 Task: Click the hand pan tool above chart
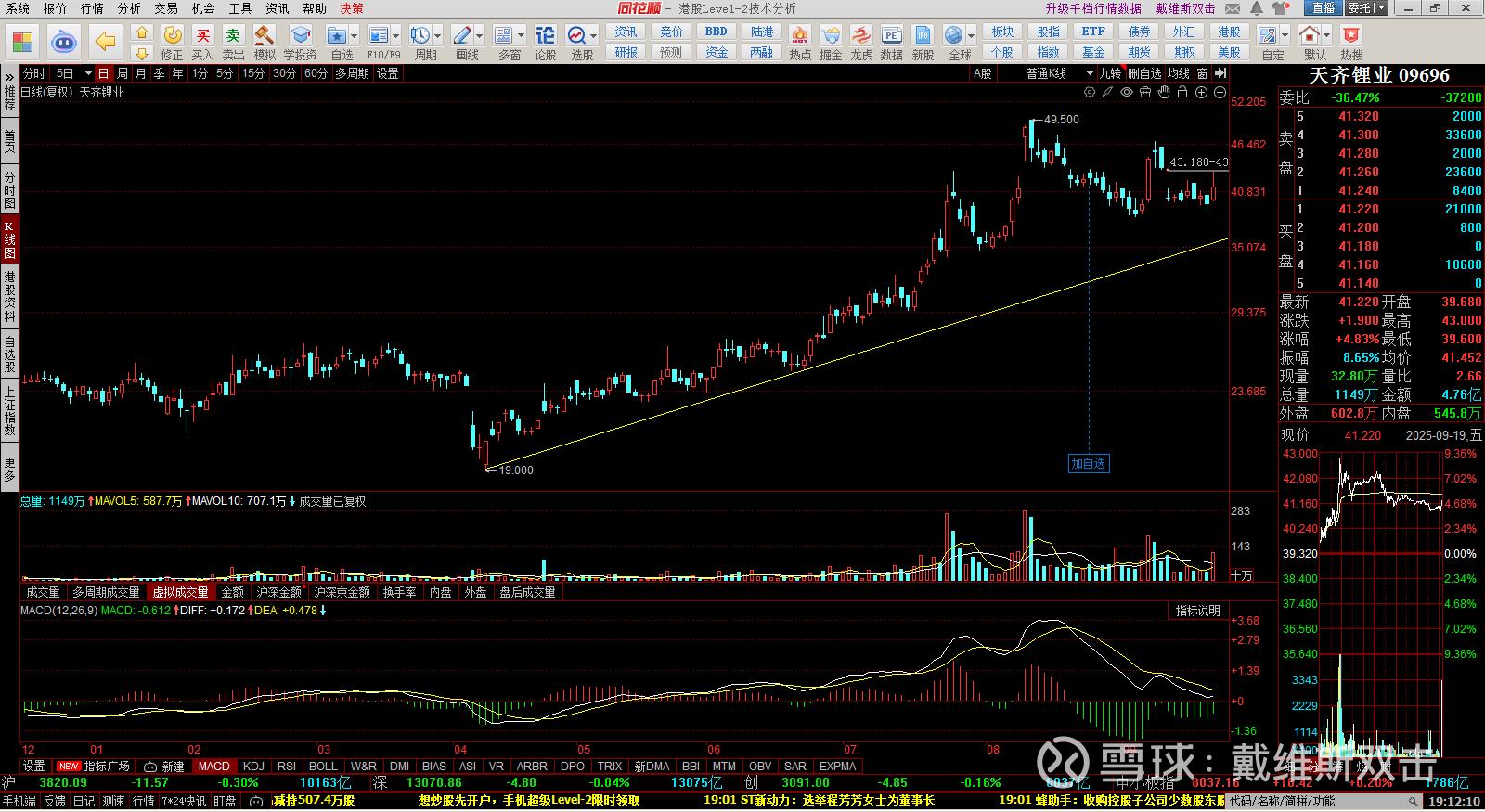(x=1164, y=92)
